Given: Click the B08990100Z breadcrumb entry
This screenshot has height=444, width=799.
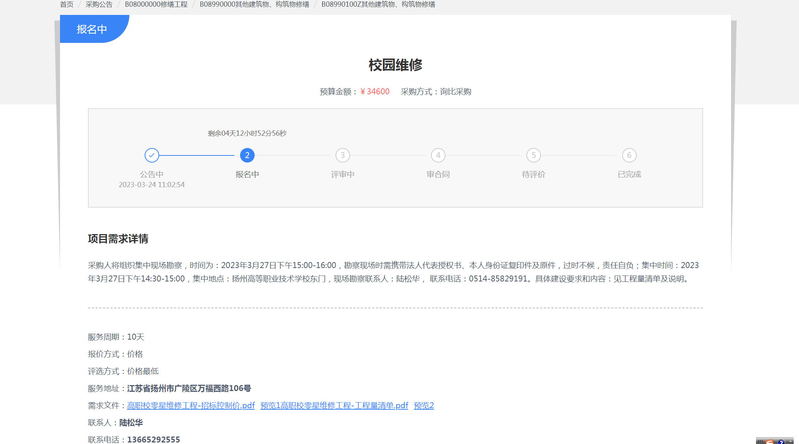Looking at the screenshot, I should tap(378, 5).
